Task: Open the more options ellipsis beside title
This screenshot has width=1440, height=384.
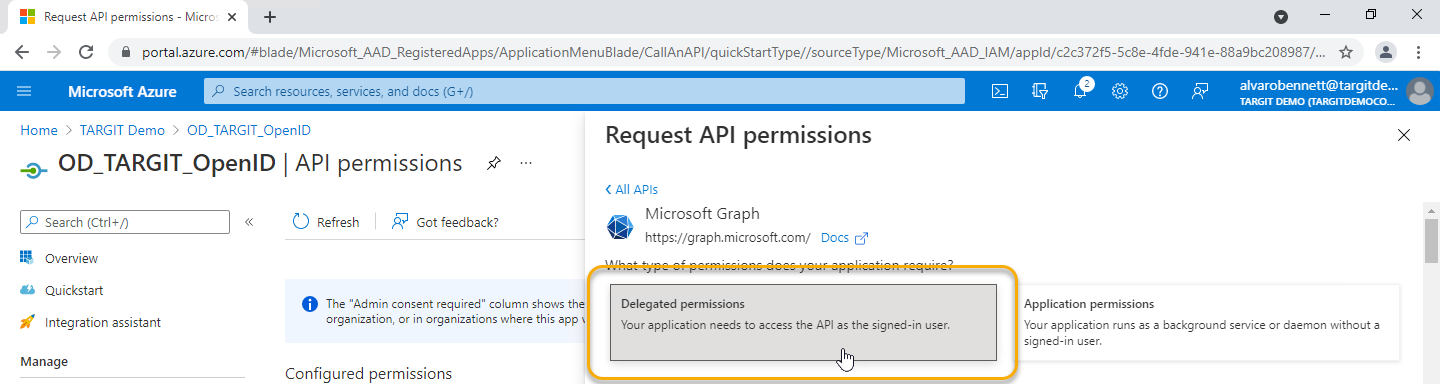Action: pos(526,163)
